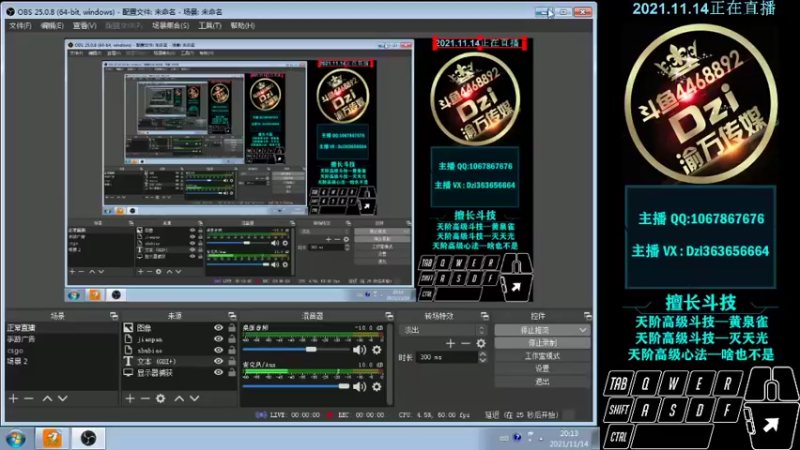This screenshot has width=800, height=450.
Task: Hide the shubiao source with eye icon
Action: coord(218,350)
